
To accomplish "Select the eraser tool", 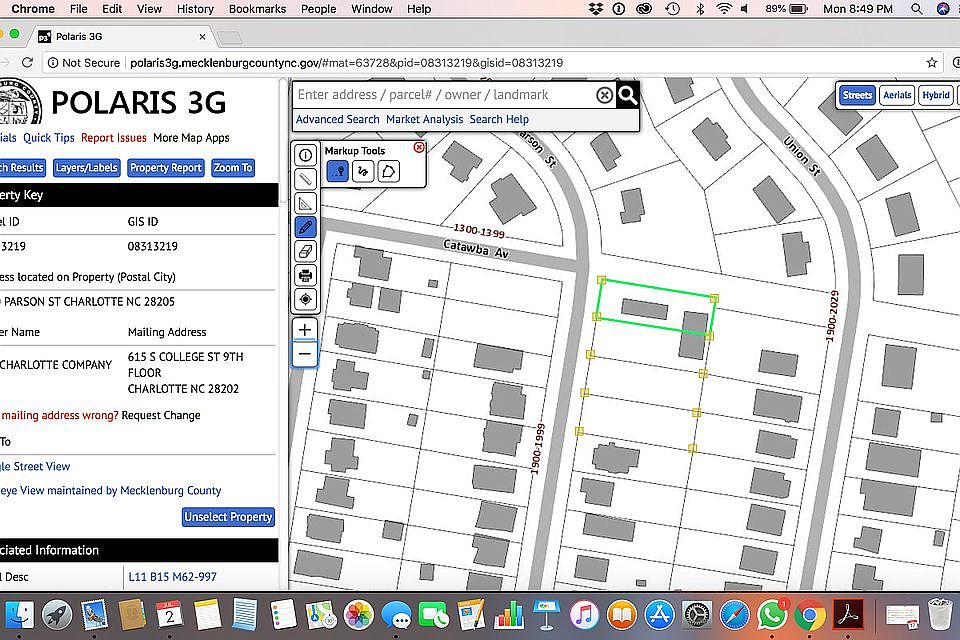I will pos(305,251).
